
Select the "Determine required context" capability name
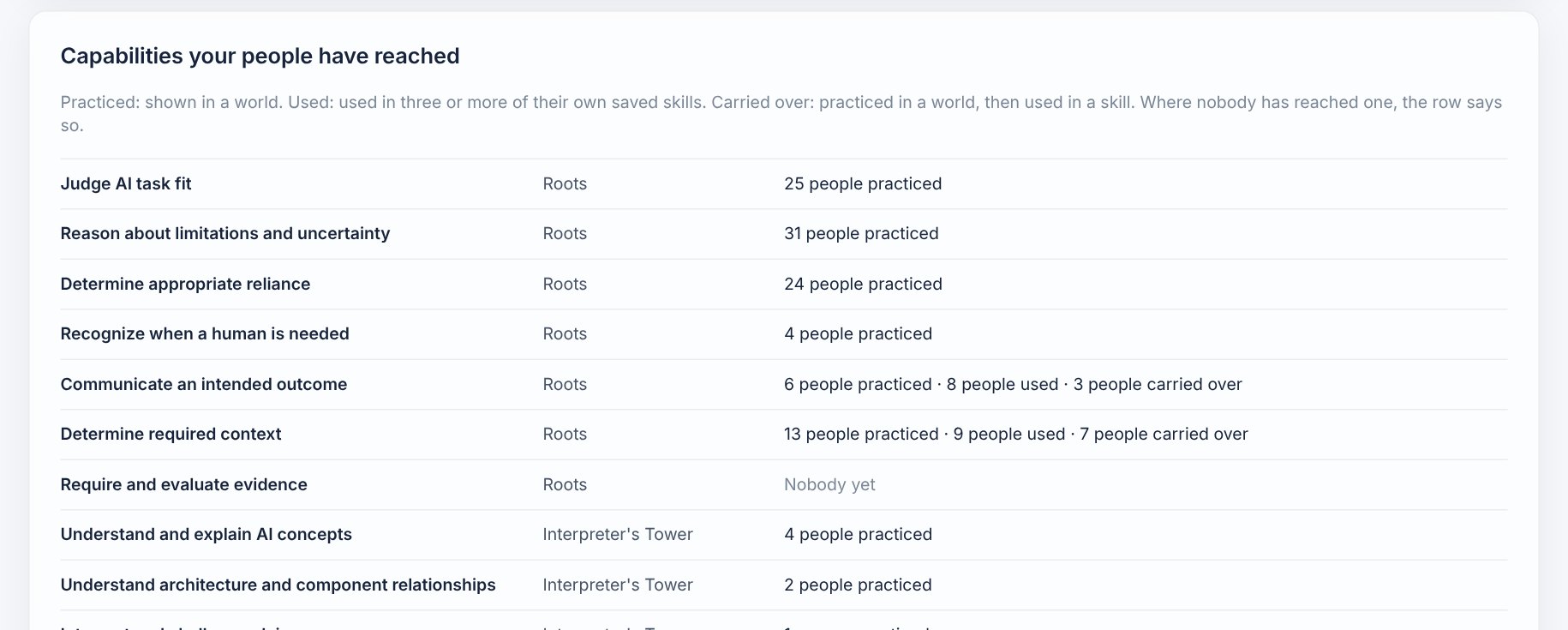coord(171,434)
